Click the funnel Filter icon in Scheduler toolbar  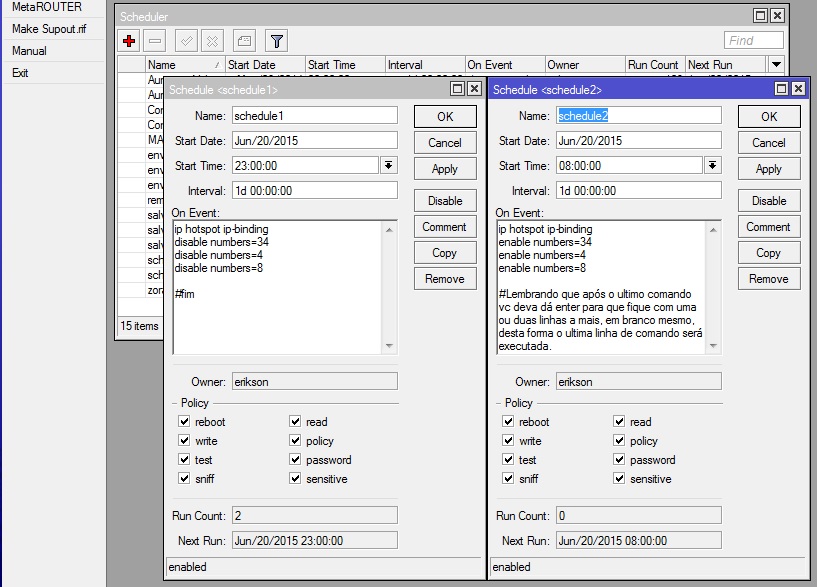coord(276,41)
